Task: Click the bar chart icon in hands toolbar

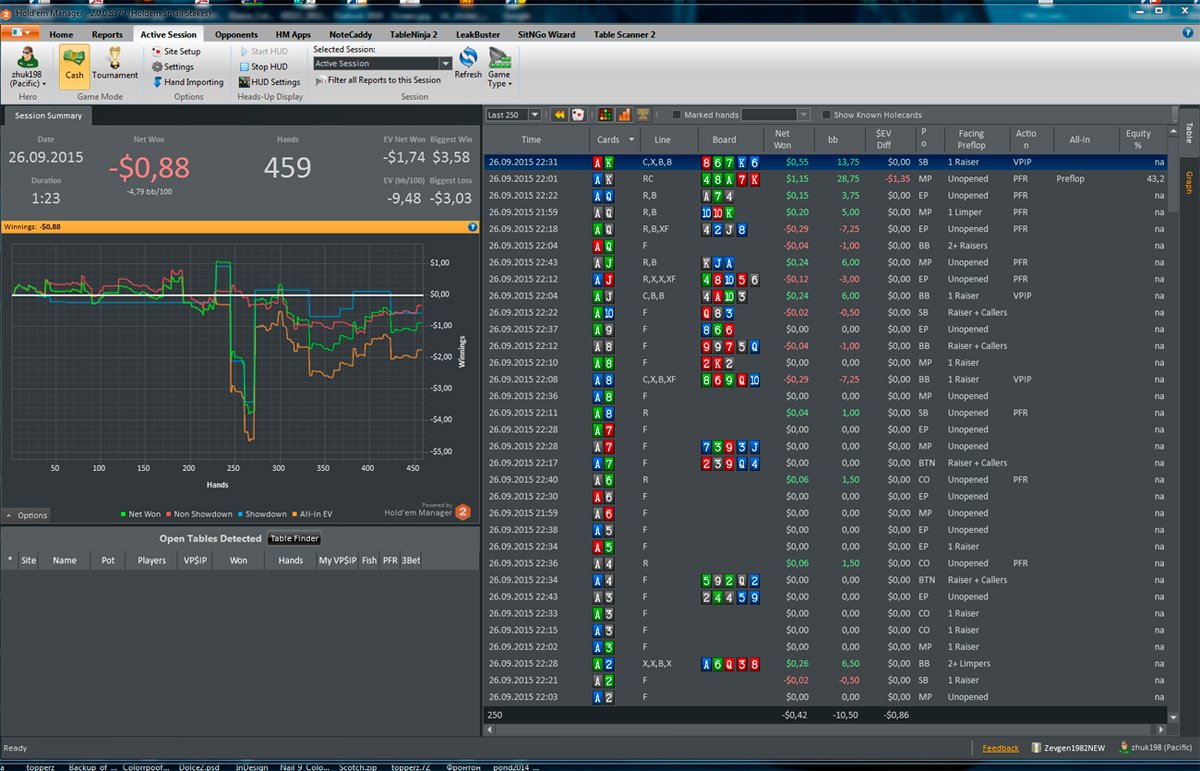Action: coord(624,115)
